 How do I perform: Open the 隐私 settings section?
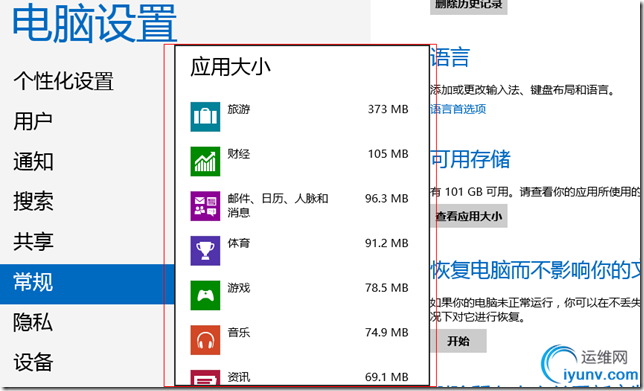click(33, 322)
